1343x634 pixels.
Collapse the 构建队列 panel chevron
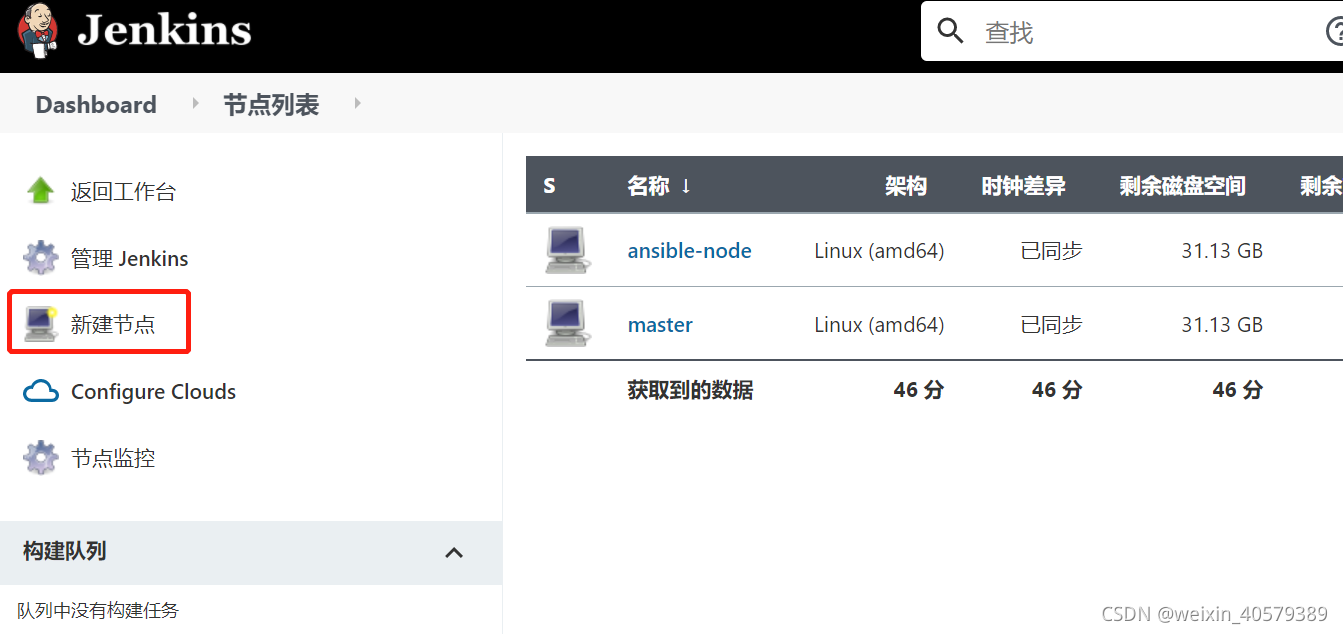click(454, 552)
